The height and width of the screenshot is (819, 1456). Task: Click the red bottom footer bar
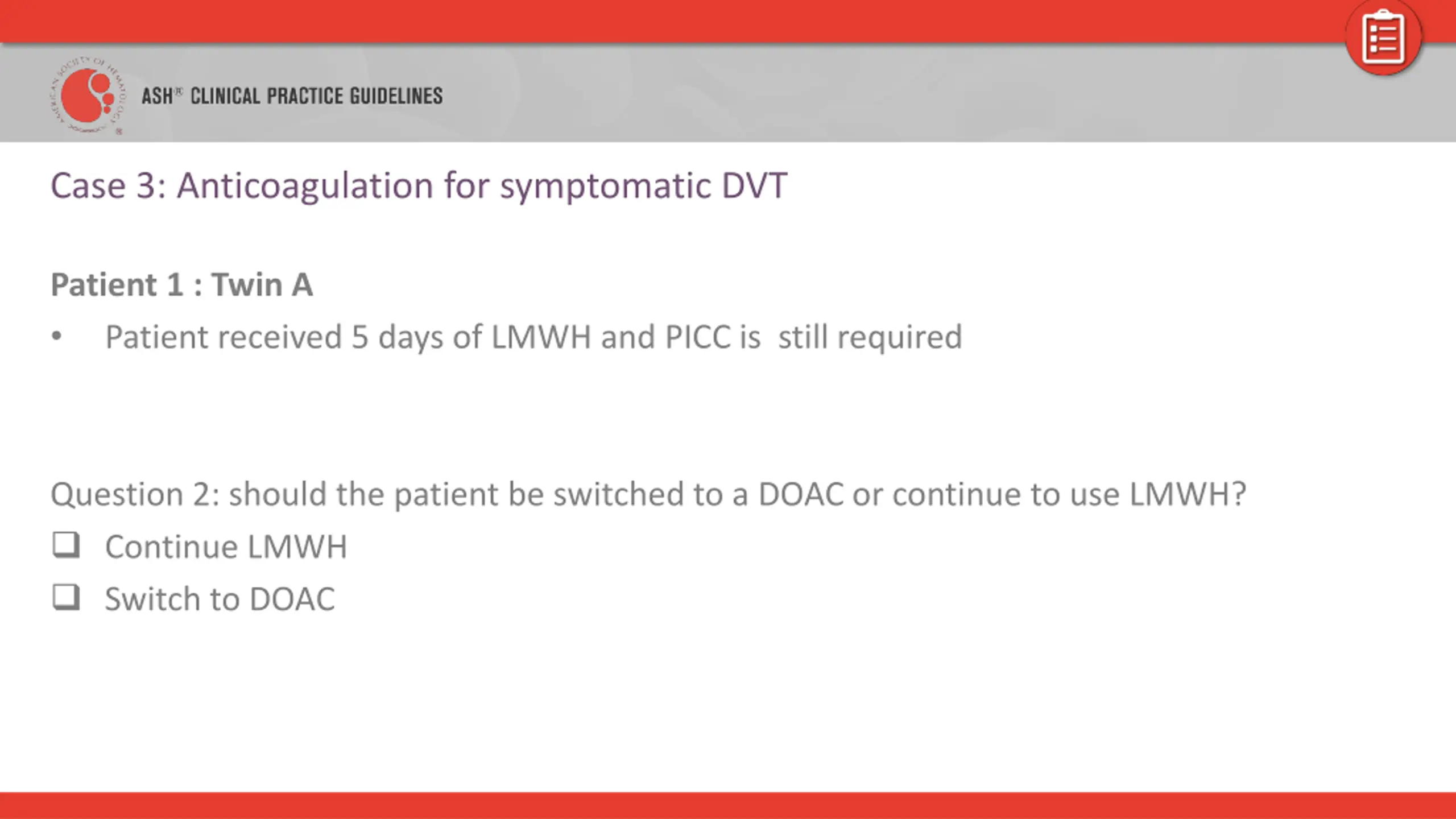click(x=728, y=805)
